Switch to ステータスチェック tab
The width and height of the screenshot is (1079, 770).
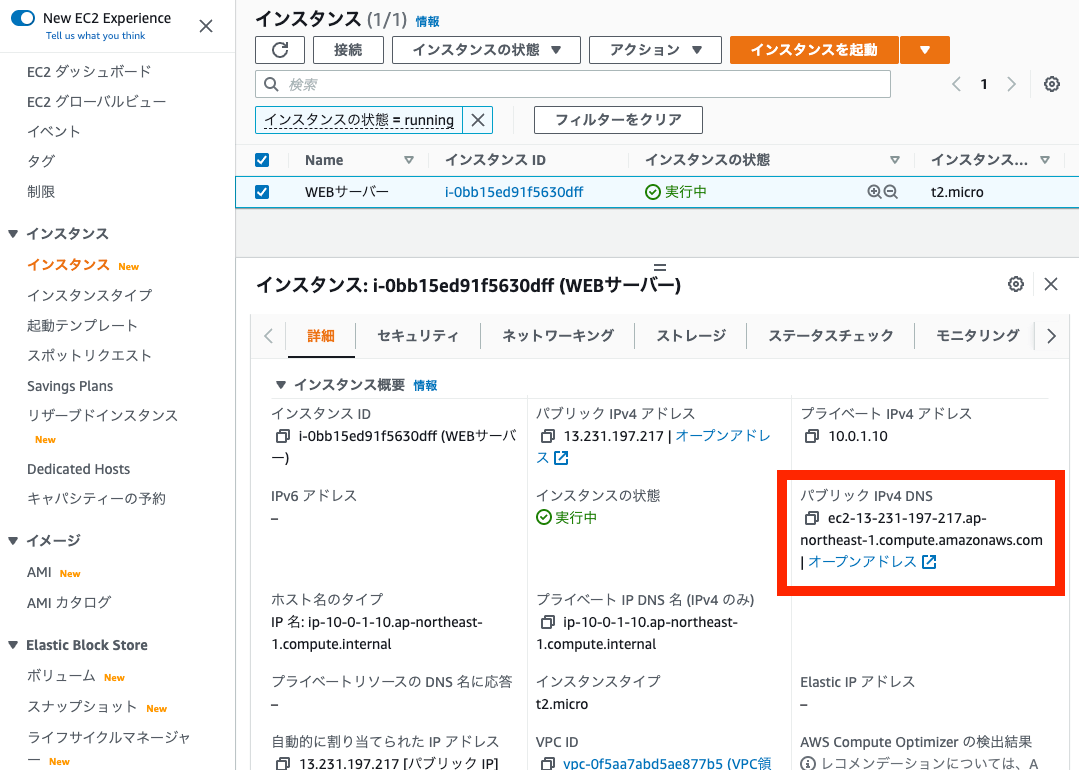831,336
